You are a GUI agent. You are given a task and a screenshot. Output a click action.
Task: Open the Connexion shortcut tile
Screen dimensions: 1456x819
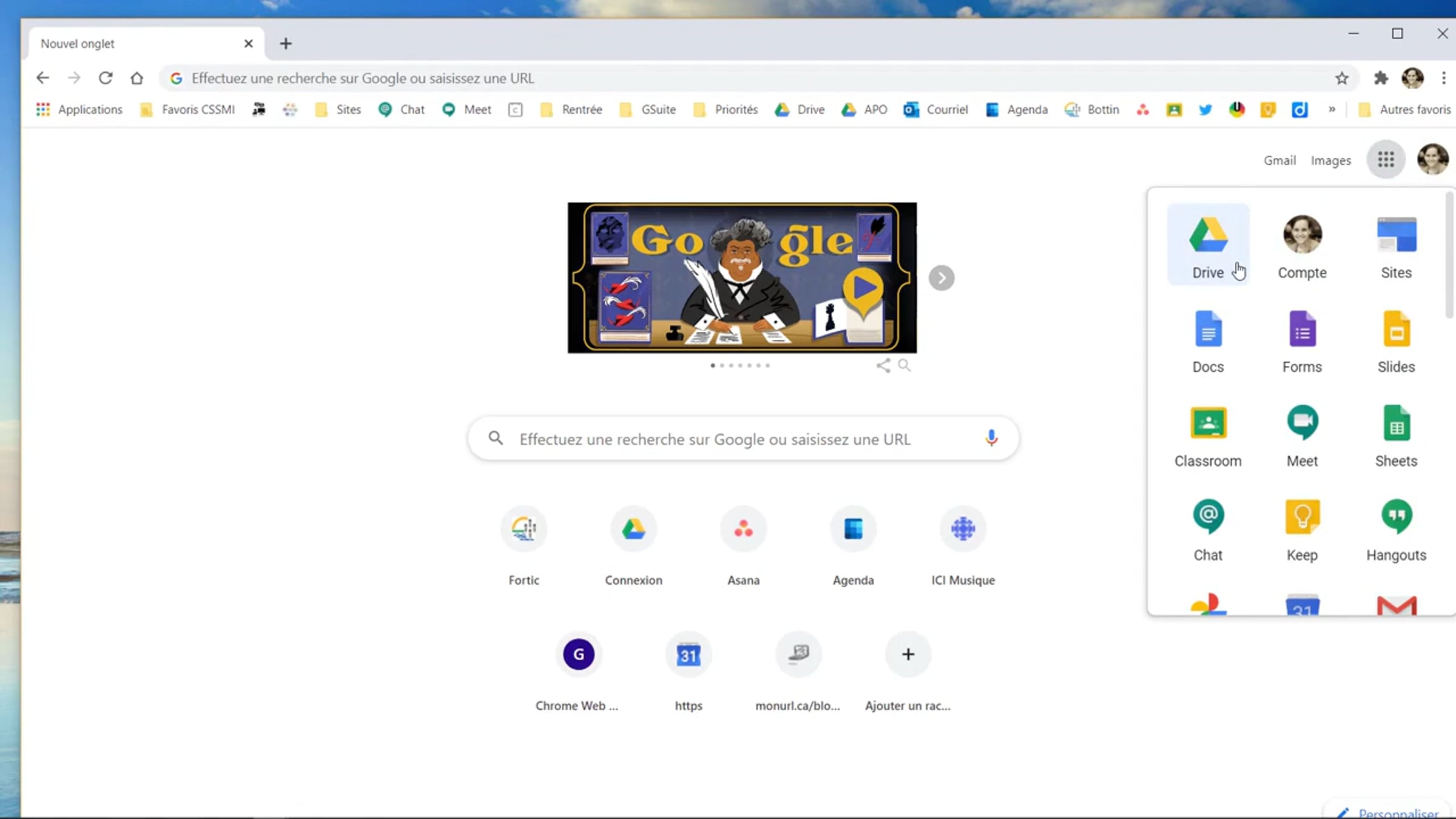(633, 546)
